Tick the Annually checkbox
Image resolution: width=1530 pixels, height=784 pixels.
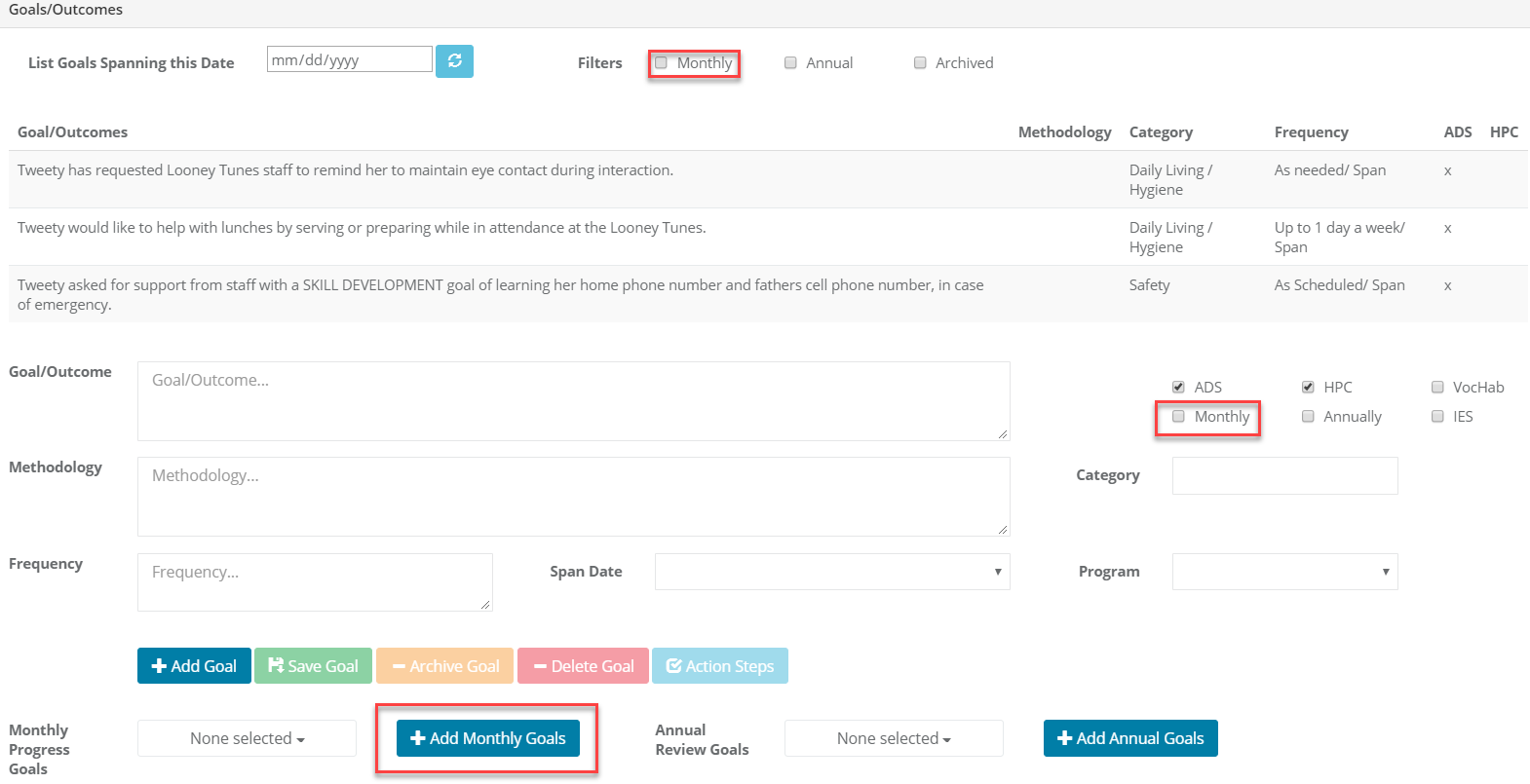coord(1308,417)
